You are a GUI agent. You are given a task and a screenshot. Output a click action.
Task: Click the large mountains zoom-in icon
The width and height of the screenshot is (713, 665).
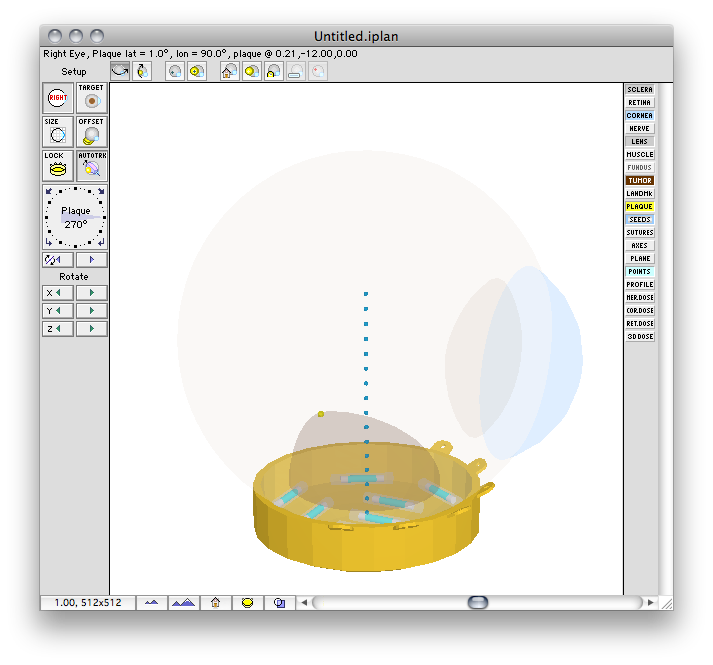coord(184,603)
